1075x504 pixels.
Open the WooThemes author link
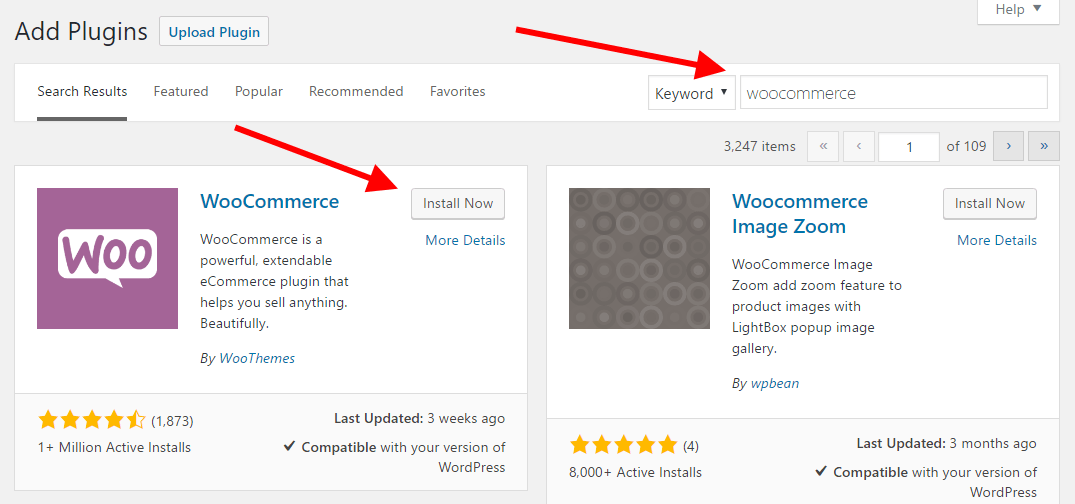pos(257,358)
